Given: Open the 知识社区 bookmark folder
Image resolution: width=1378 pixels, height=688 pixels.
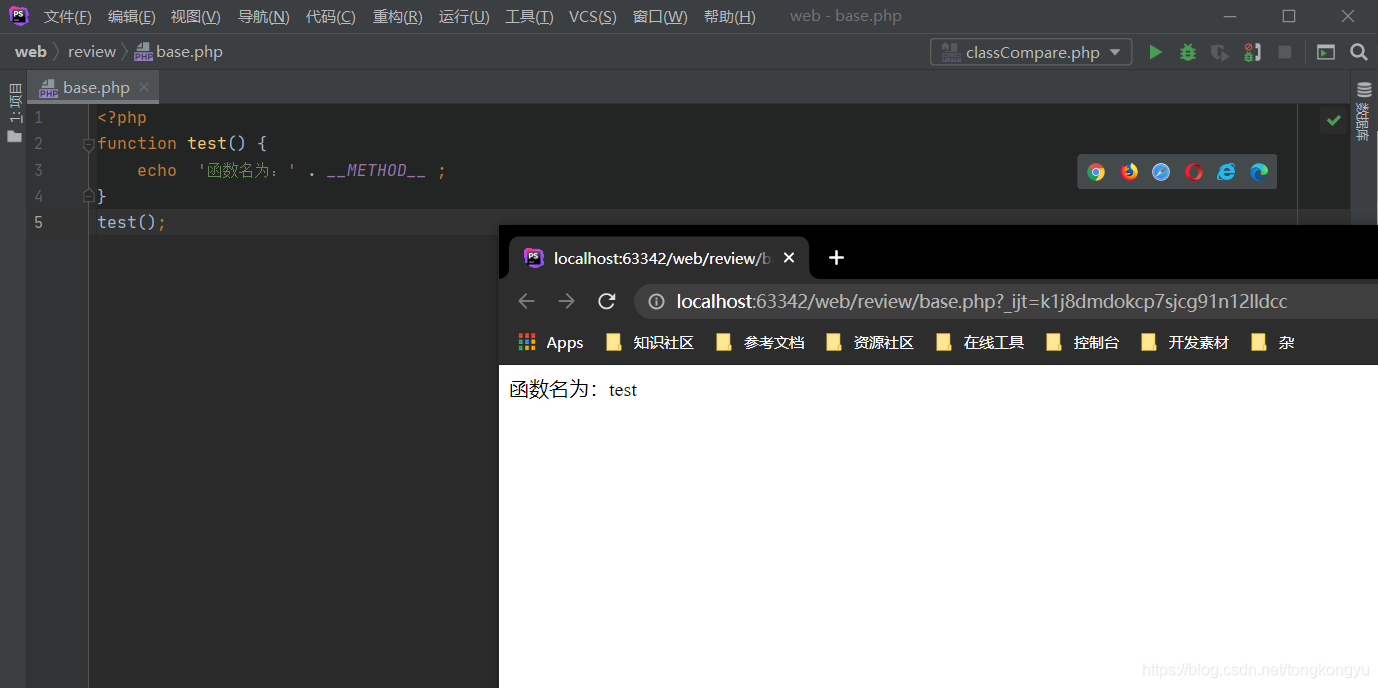Looking at the screenshot, I should point(650,342).
